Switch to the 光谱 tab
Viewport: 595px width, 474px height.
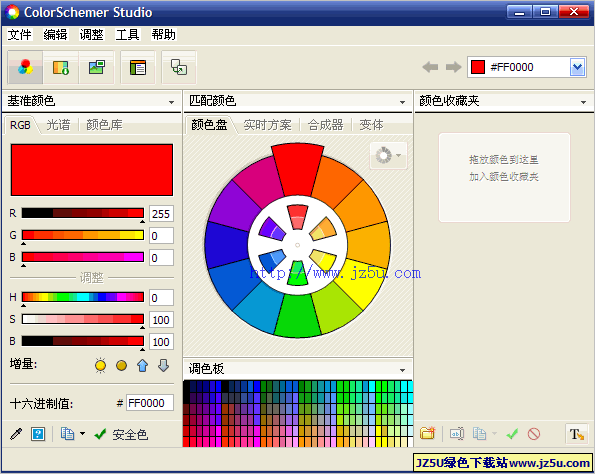(58, 124)
